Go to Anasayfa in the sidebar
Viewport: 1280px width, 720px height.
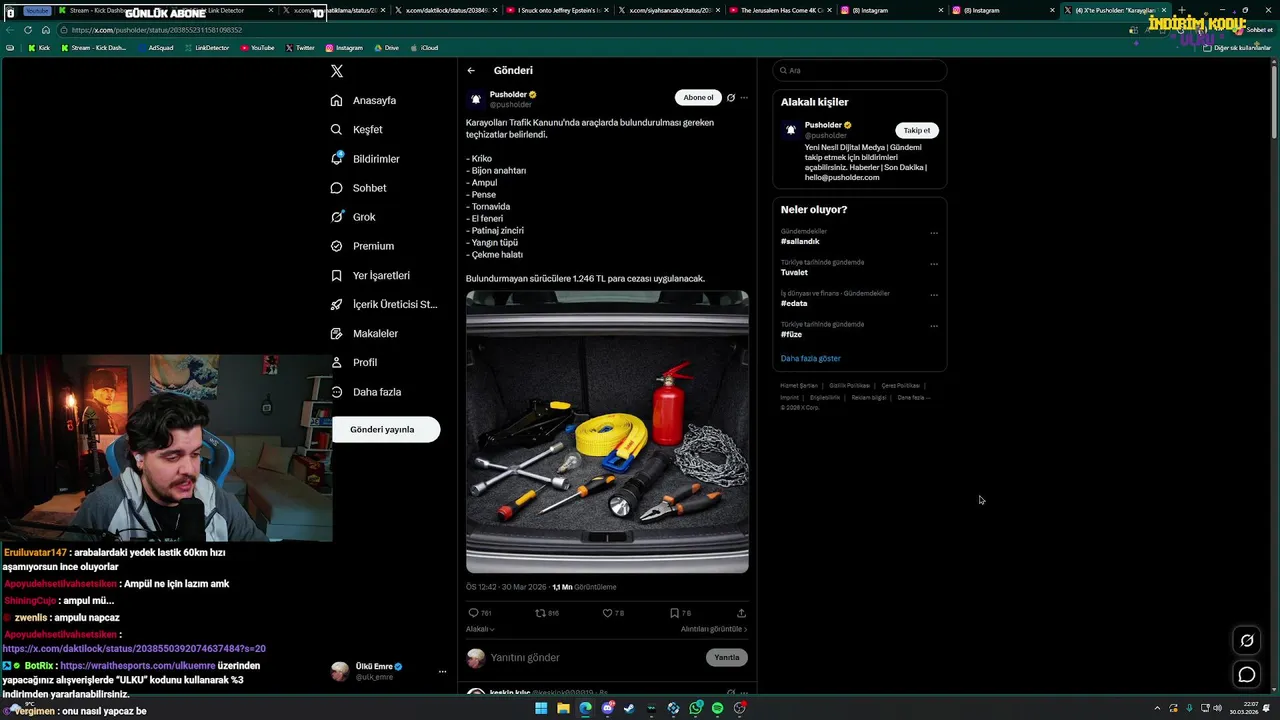tap(365, 100)
